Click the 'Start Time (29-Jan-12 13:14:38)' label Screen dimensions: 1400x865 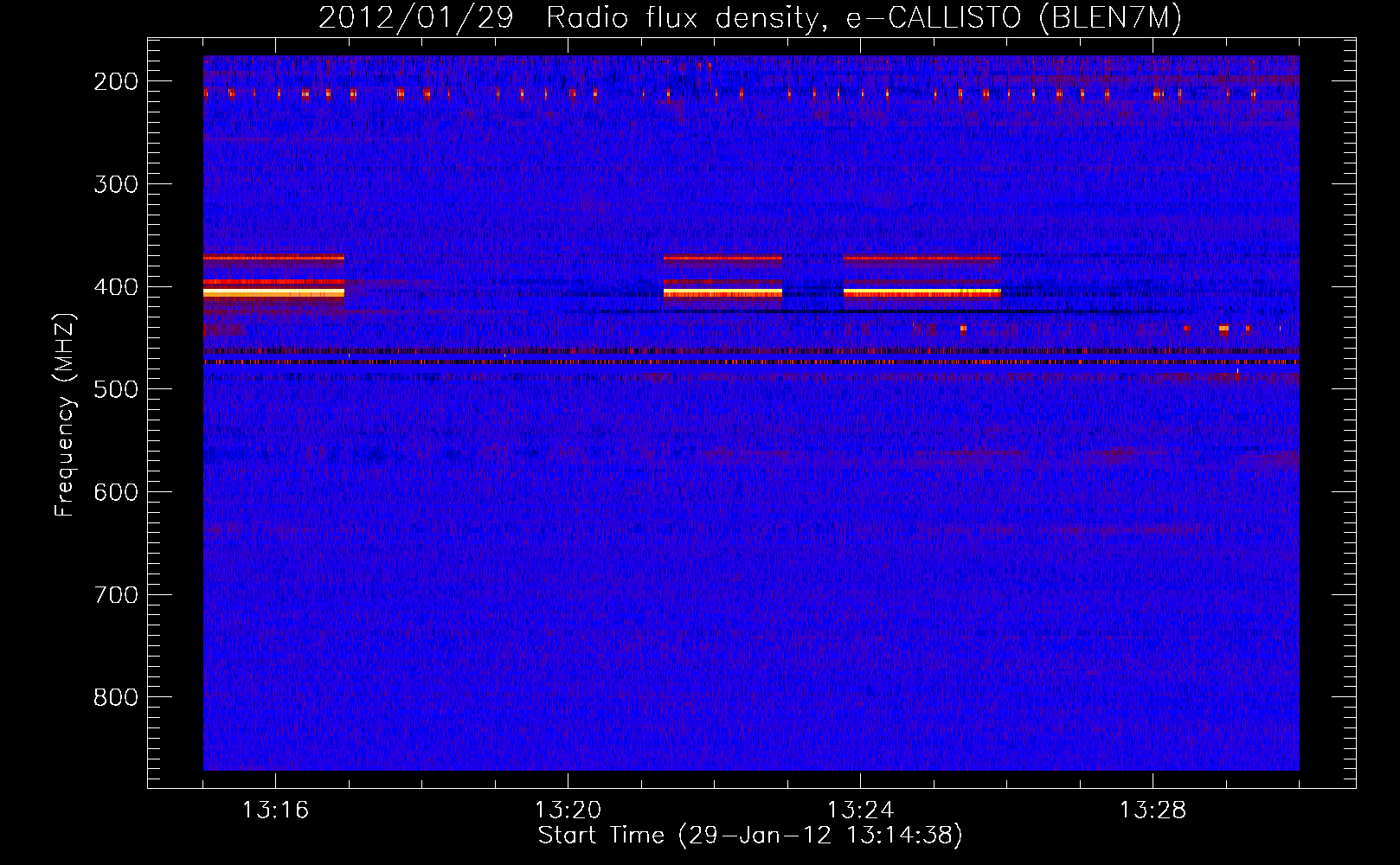(750, 836)
